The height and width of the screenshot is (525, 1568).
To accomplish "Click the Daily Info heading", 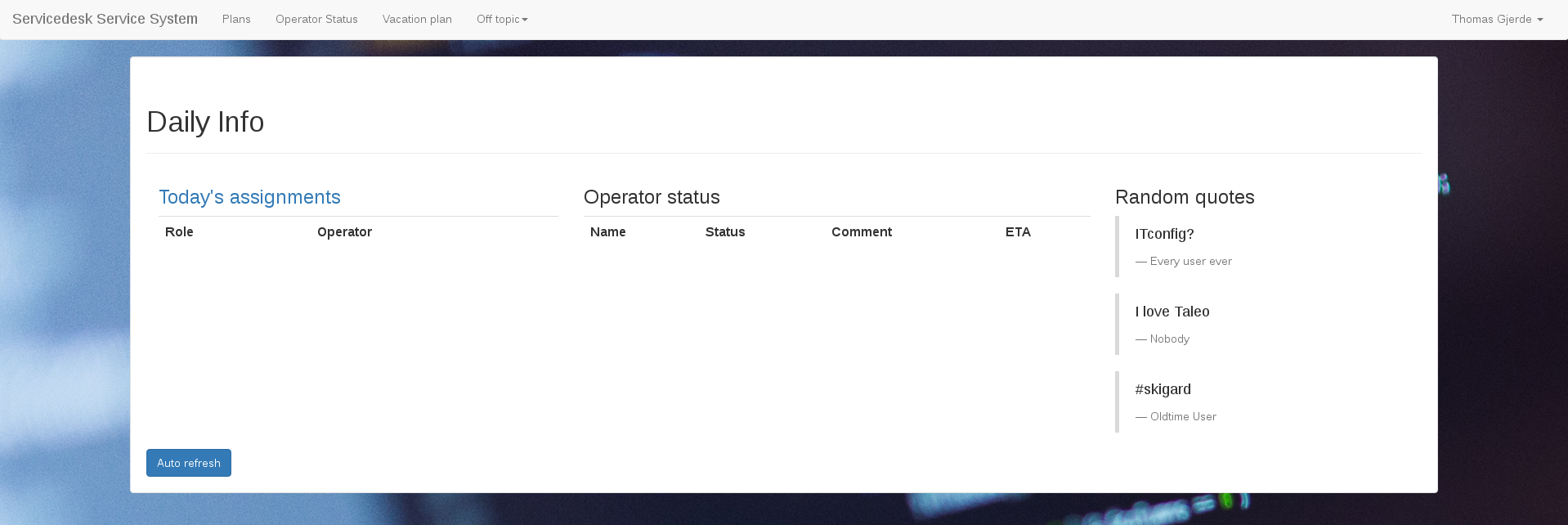I will click(205, 122).
